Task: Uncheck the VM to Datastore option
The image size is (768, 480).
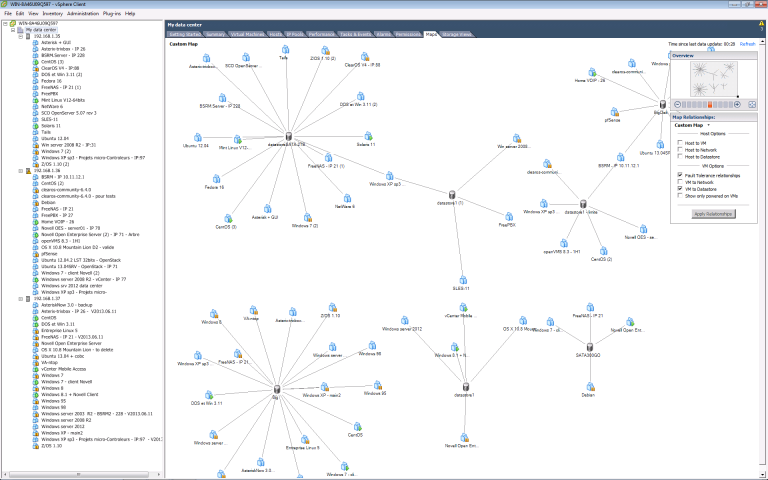Action: 680,189
